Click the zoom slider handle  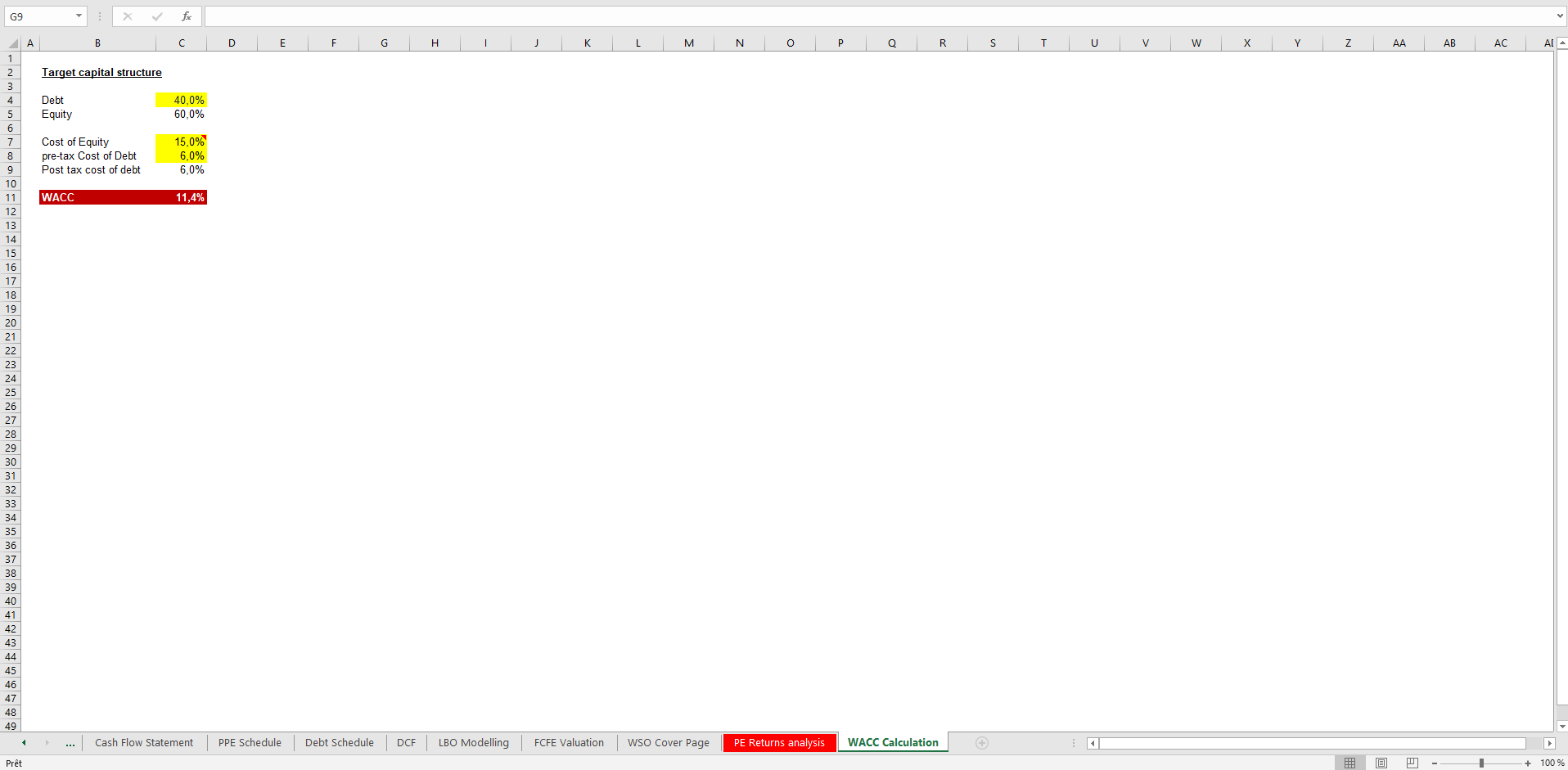coord(1481,763)
